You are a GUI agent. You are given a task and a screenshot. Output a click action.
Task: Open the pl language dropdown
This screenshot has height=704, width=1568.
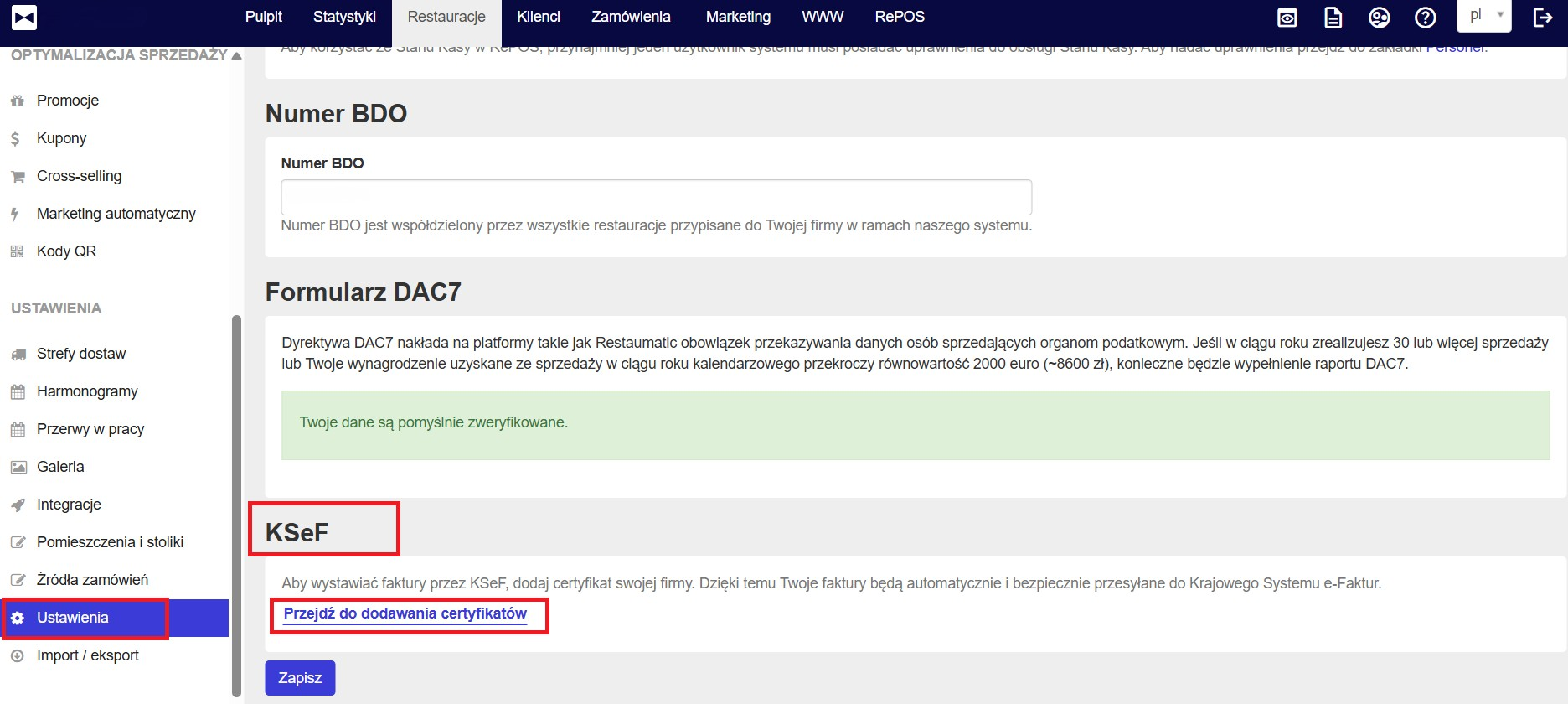1483,15
